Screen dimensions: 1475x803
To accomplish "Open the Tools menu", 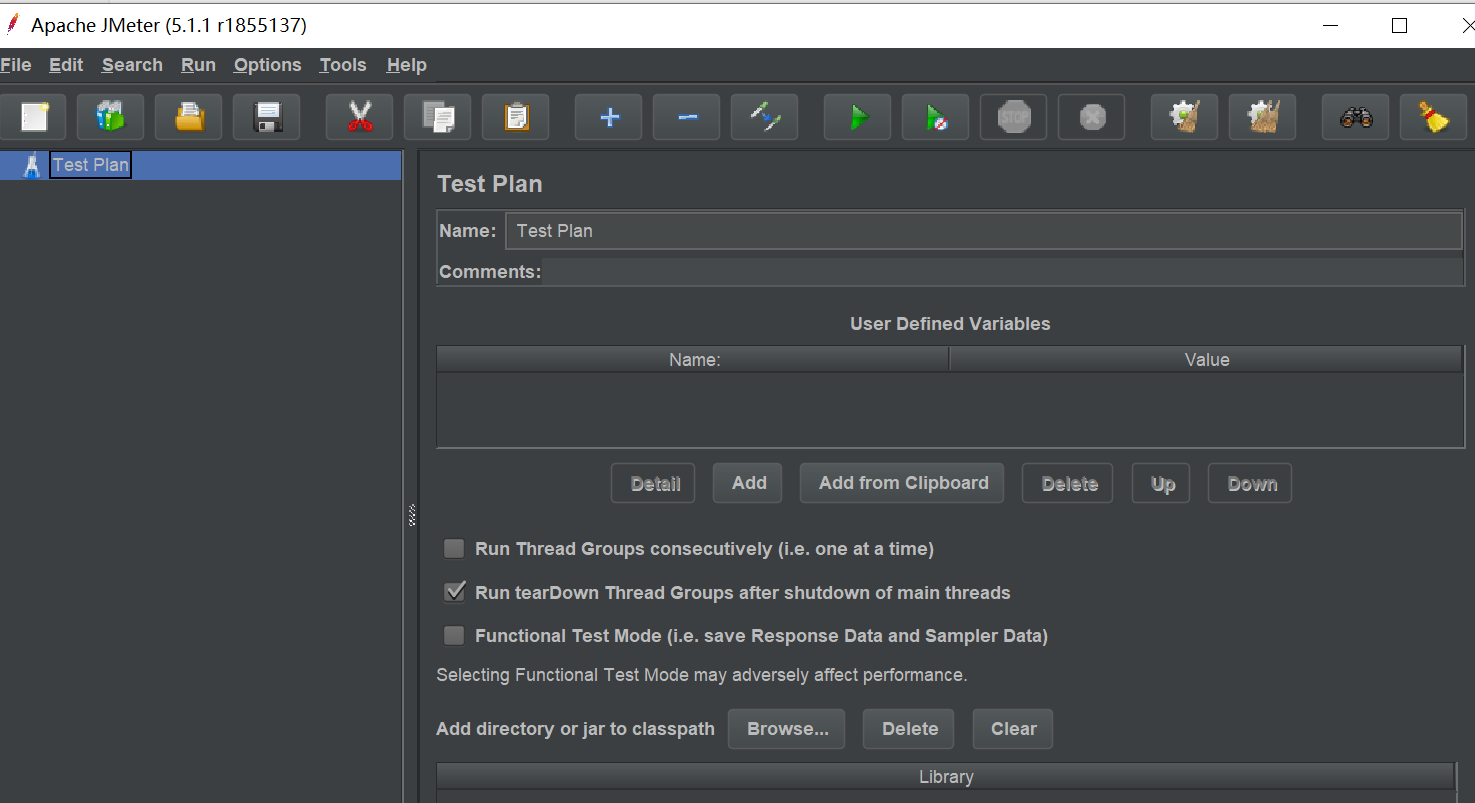I will coord(343,65).
